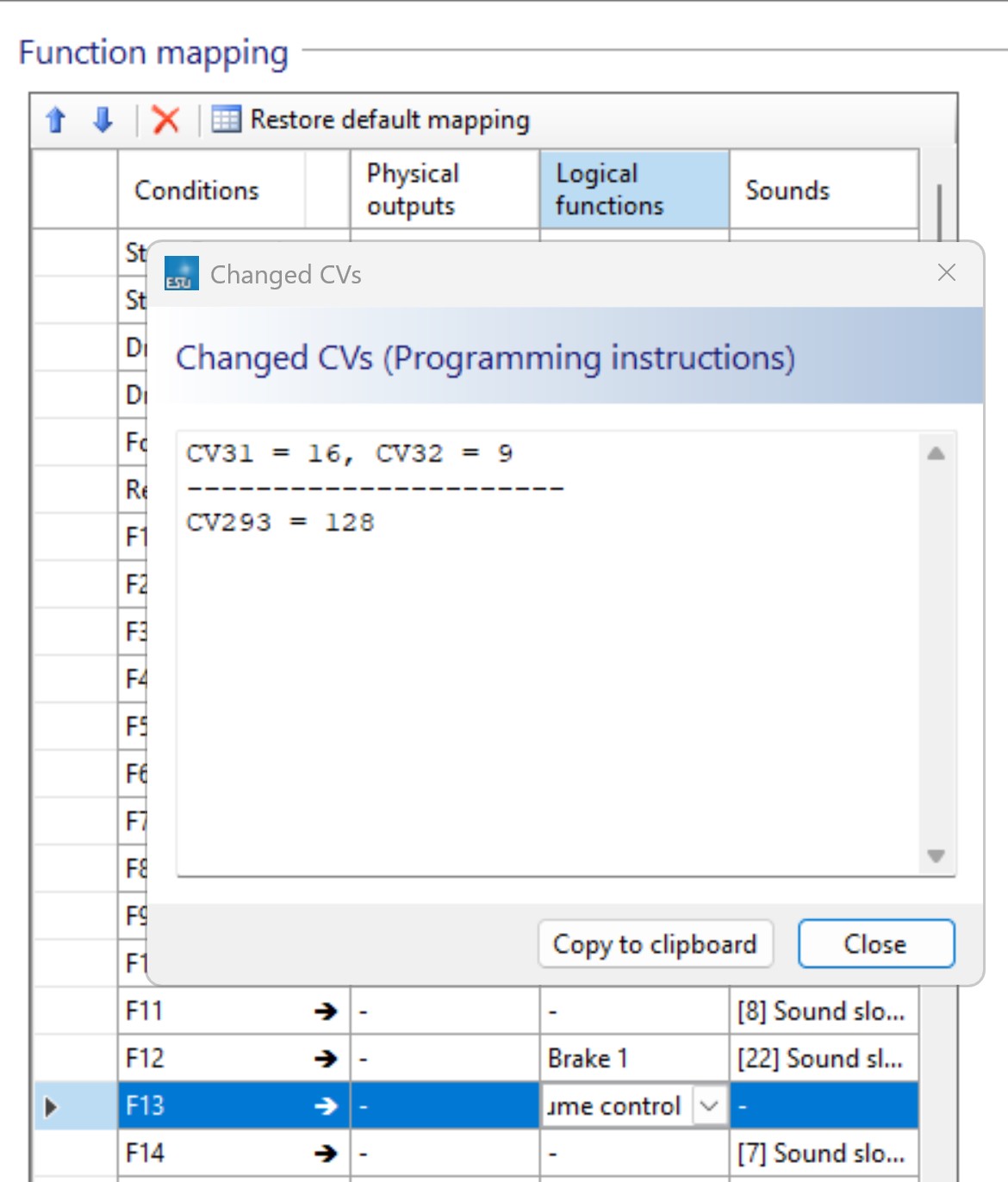Image resolution: width=1008 pixels, height=1182 pixels.
Task: Click scroll down arrow in CV text box
Action: (936, 855)
